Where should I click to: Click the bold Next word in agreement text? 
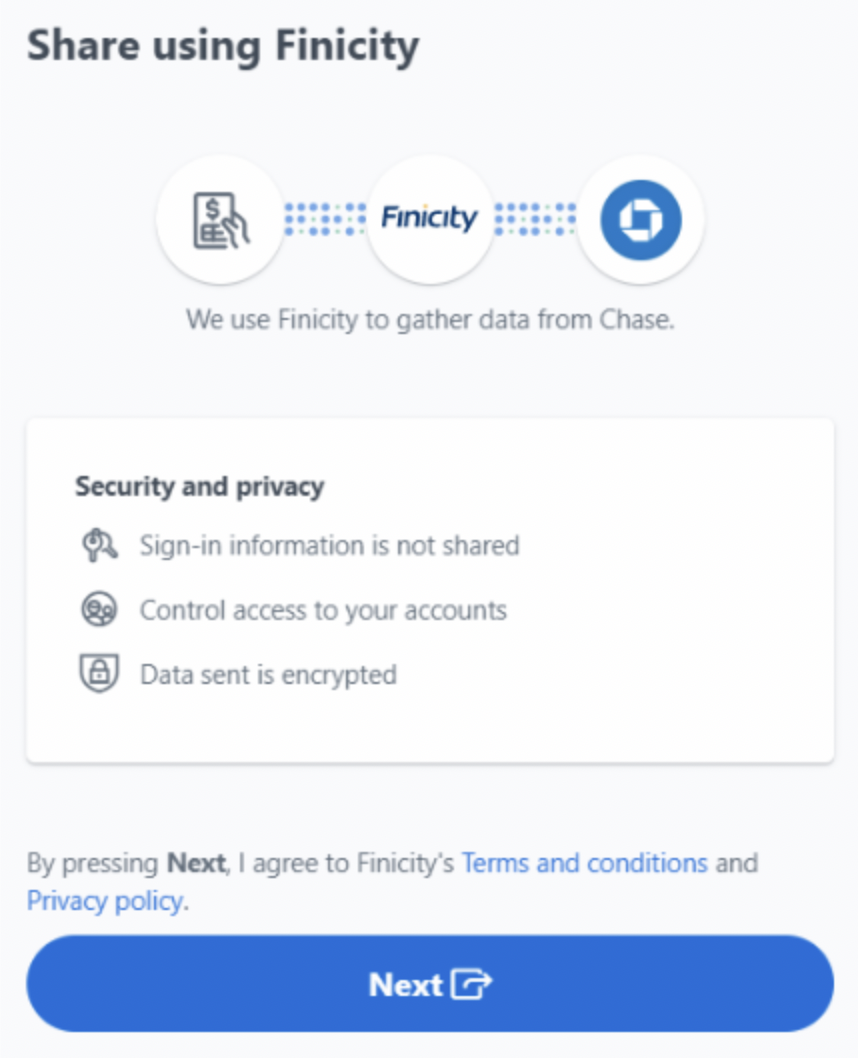point(196,863)
